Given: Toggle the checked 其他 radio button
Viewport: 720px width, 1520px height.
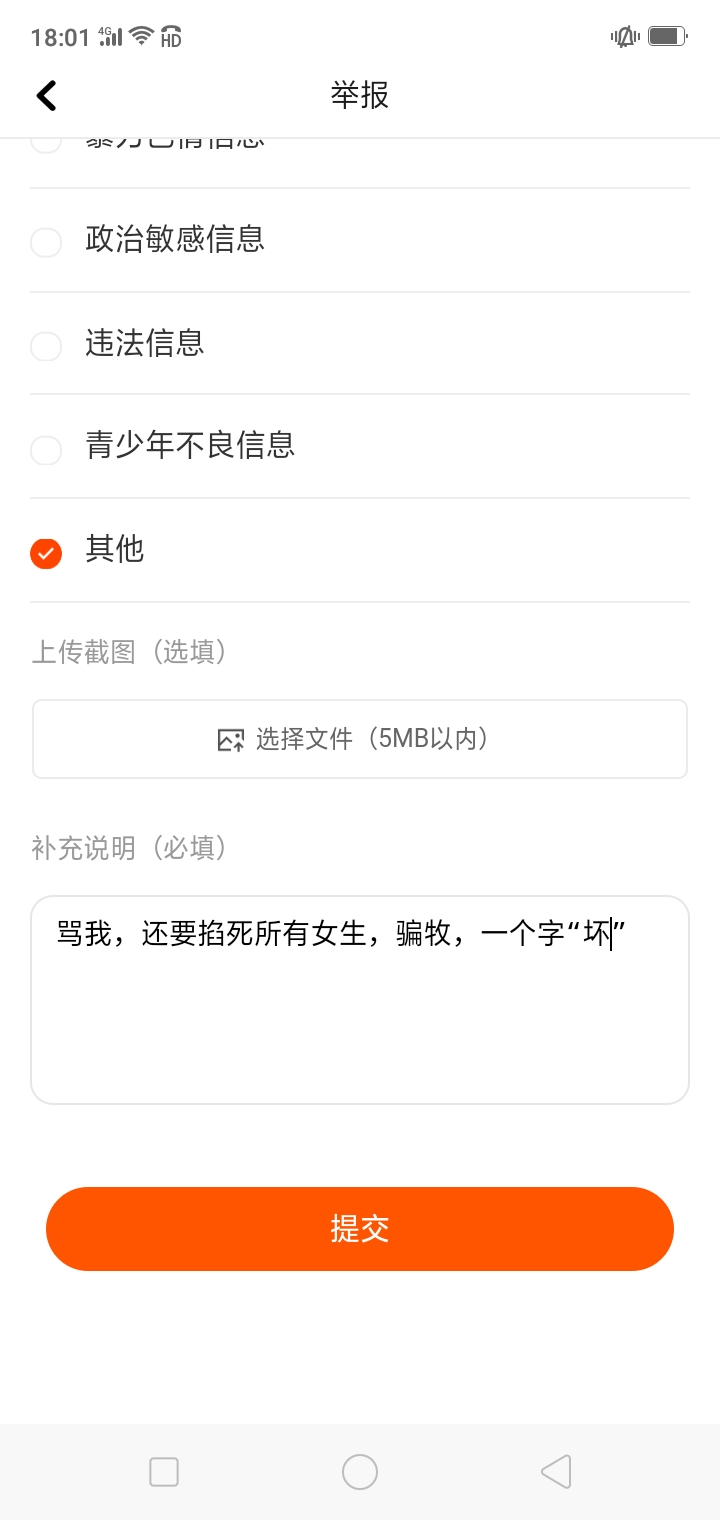Looking at the screenshot, I should coord(46,553).
